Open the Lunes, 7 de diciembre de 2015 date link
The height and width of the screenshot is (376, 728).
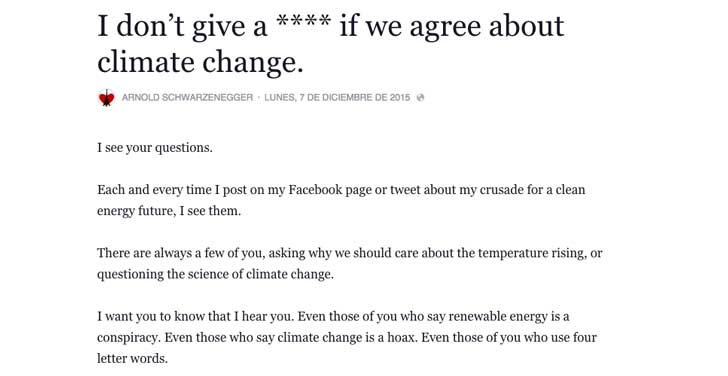pos(337,97)
